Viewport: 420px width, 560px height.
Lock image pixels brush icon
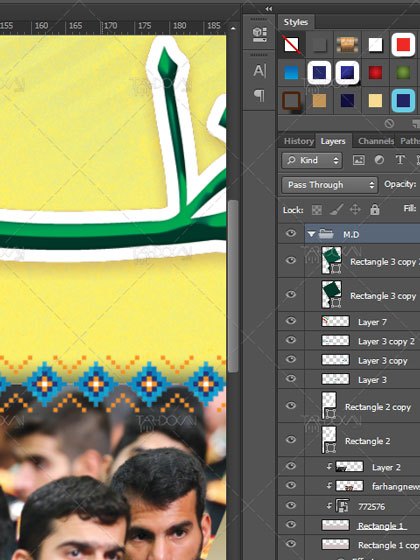point(336,210)
